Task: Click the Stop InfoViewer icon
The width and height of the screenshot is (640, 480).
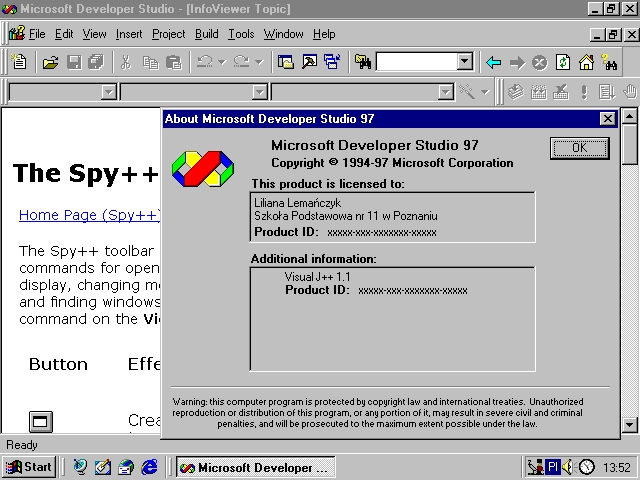Action: [540, 63]
